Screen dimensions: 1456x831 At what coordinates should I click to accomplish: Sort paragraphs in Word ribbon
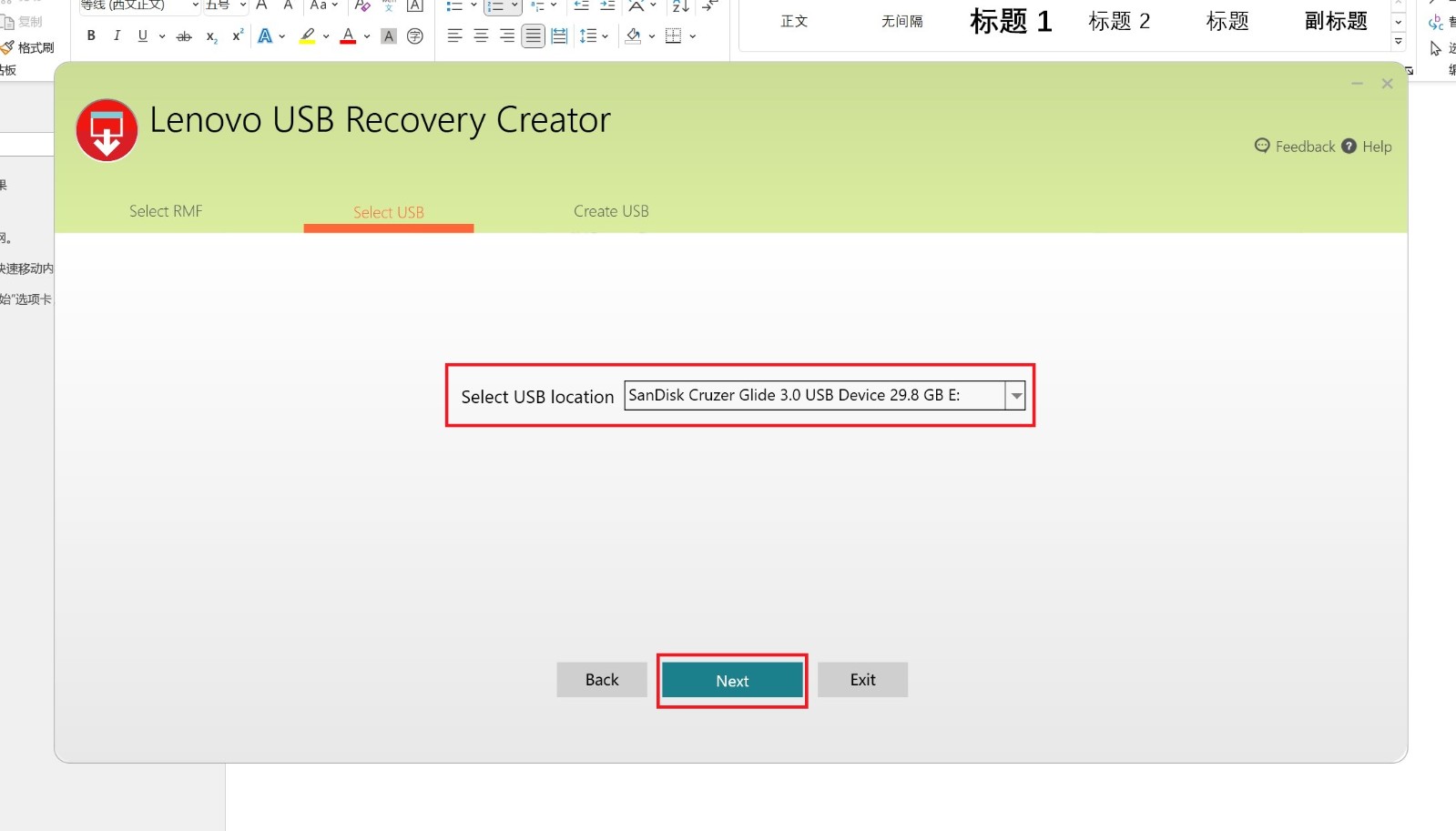point(680,5)
